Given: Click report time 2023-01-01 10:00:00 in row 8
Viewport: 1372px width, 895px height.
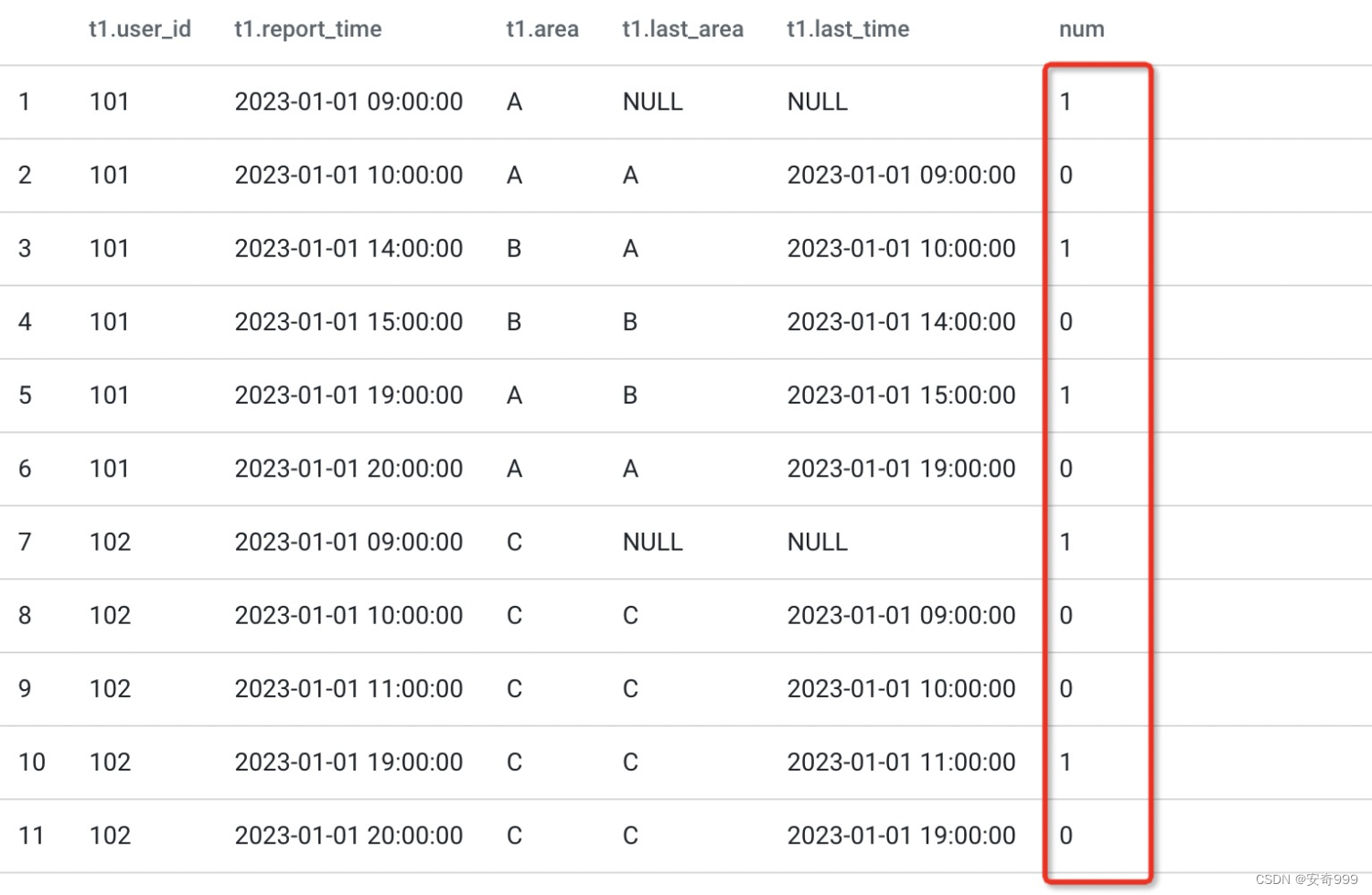Looking at the screenshot, I should 348,615.
